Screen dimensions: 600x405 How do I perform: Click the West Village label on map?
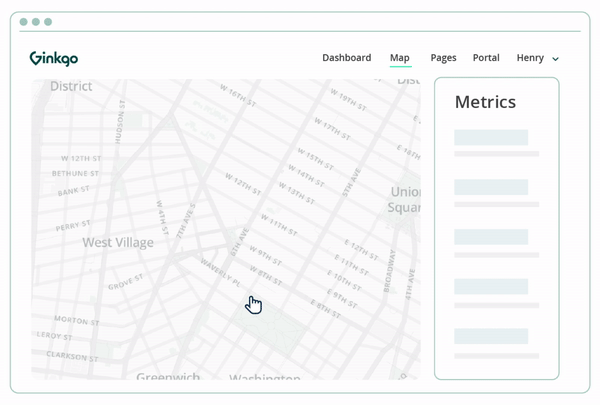click(118, 242)
